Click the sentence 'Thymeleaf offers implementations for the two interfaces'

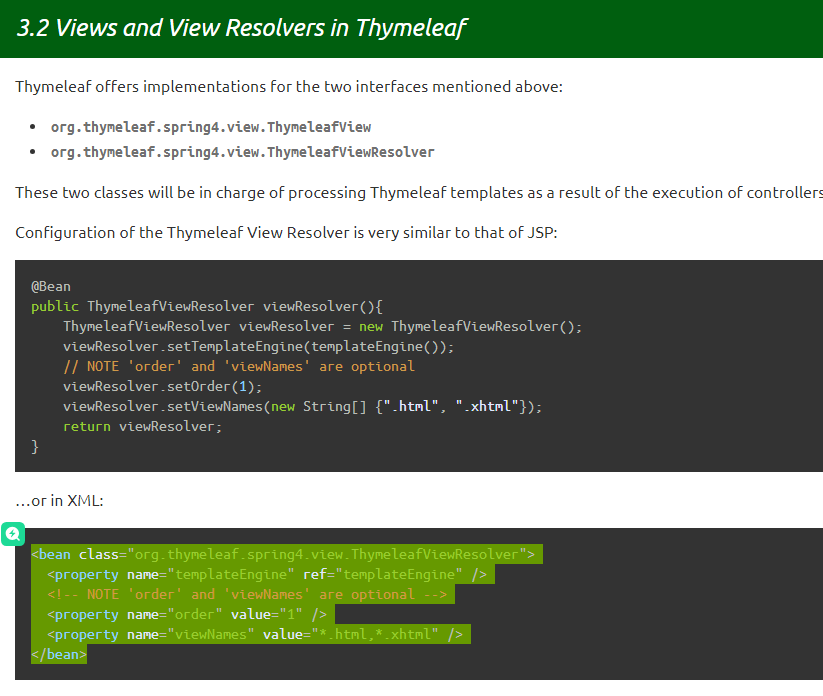tap(289, 87)
